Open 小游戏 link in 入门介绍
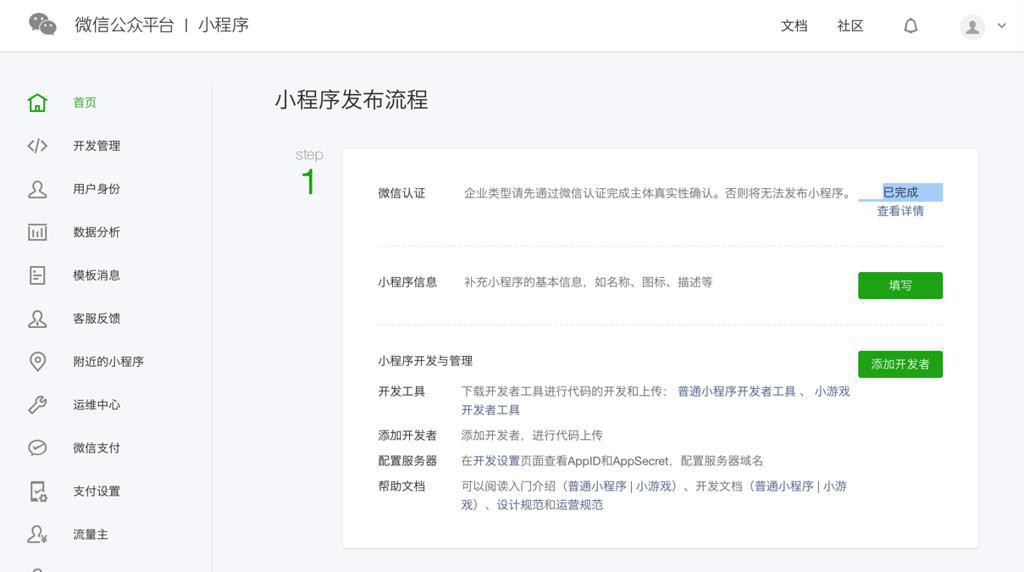Viewport: 1024px width, 572px height. tap(654, 486)
